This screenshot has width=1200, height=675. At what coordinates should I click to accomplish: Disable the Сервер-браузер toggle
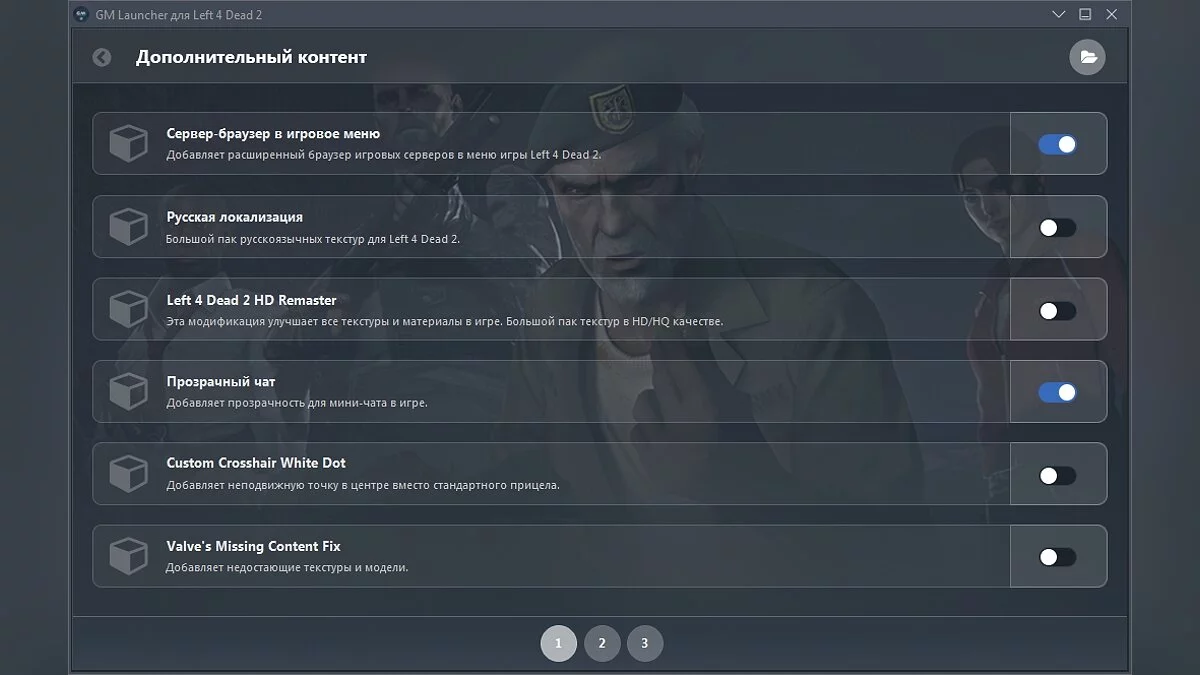click(x=1058, y=144)
